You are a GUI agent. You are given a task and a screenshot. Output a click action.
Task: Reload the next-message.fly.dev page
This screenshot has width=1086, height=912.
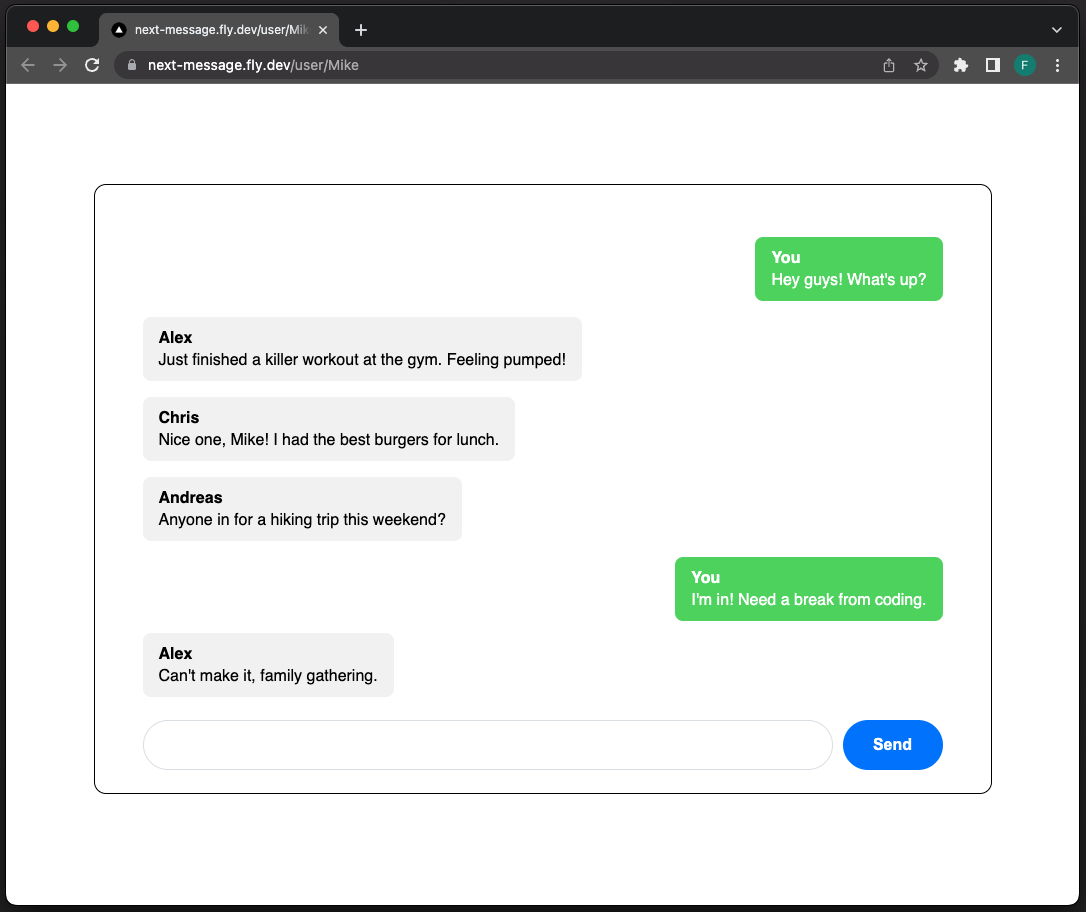[92, 64]
